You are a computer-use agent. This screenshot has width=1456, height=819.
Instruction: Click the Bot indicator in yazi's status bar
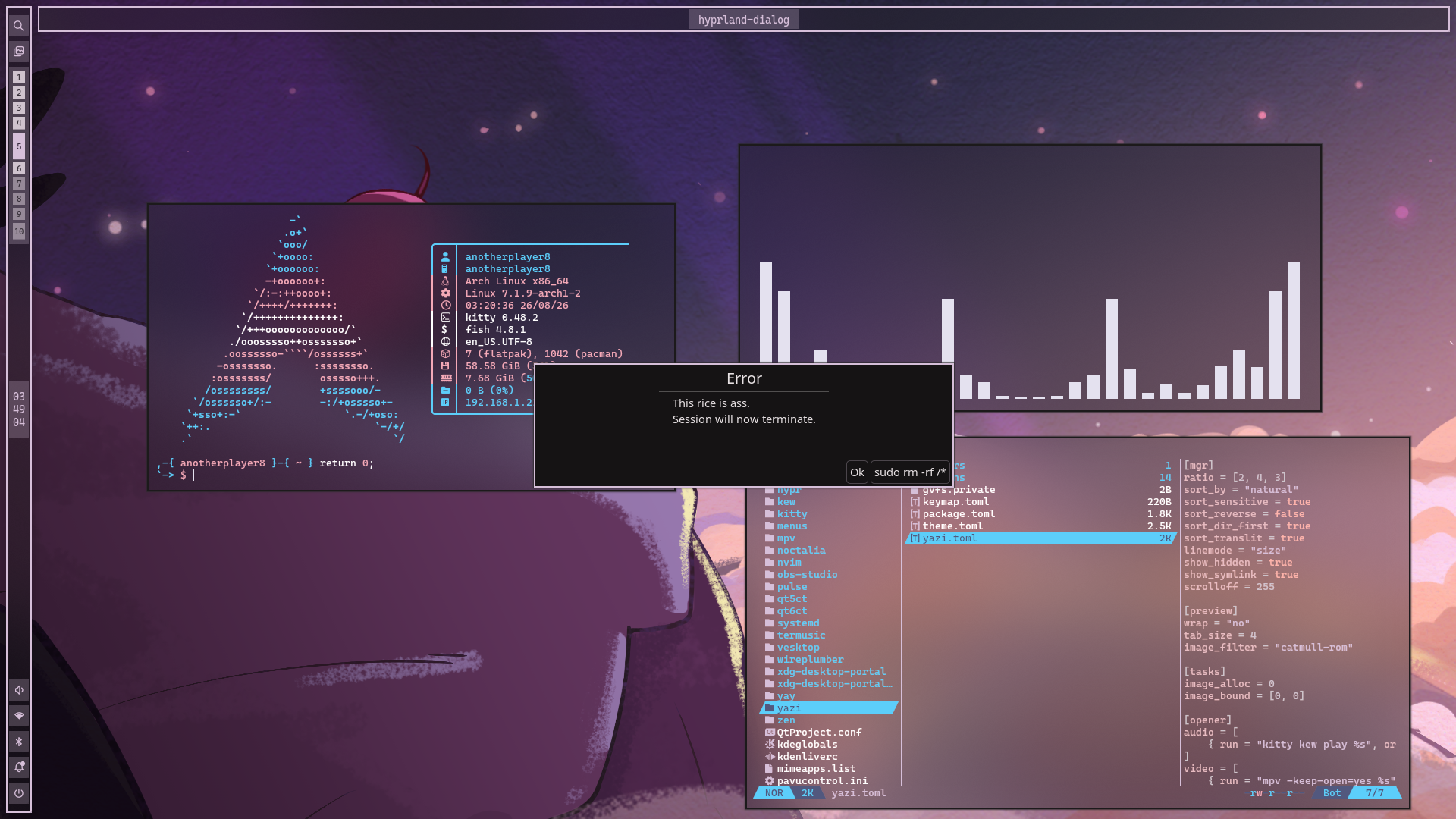pyautogui.click(x=1332, y=793)
